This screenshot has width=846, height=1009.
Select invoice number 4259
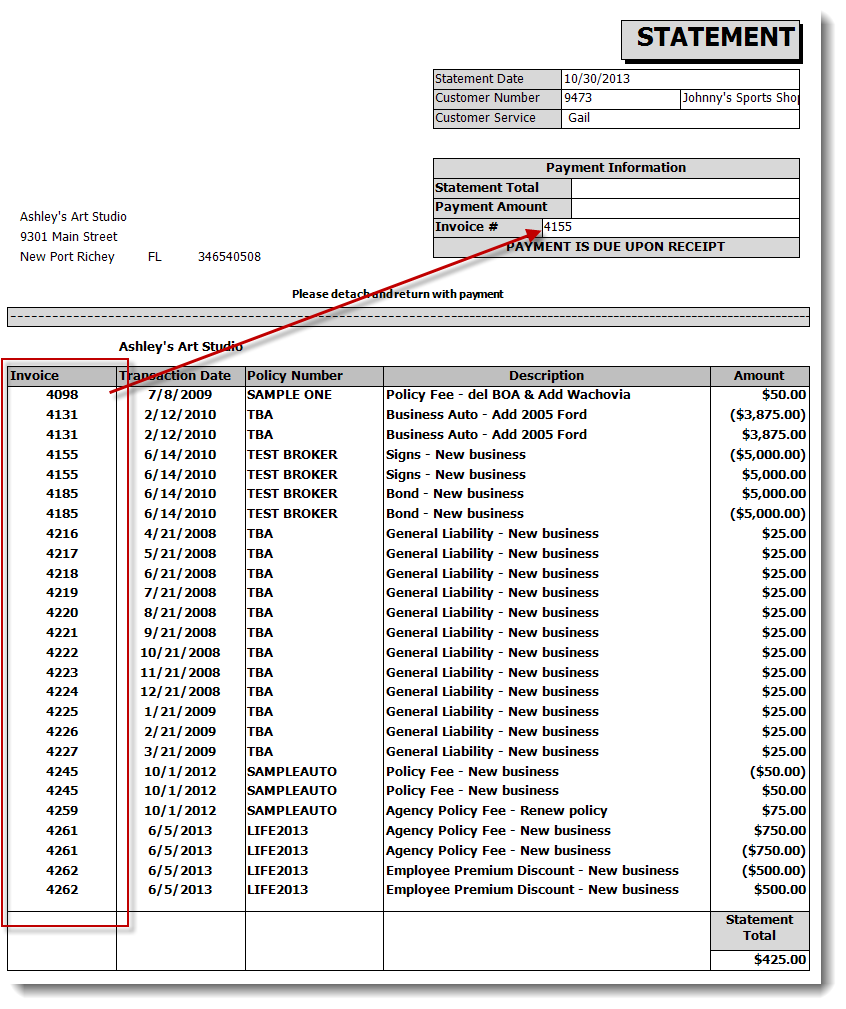62,811
